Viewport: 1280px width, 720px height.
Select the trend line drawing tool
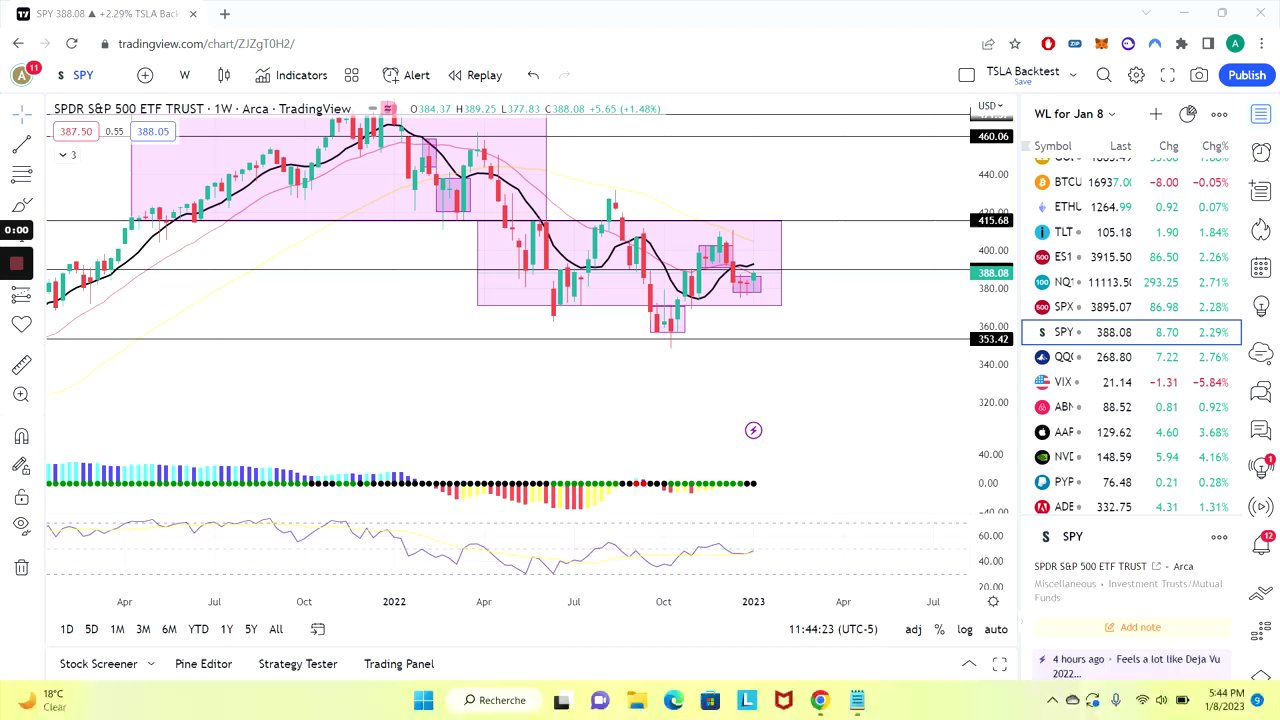(x=21, y=145)
